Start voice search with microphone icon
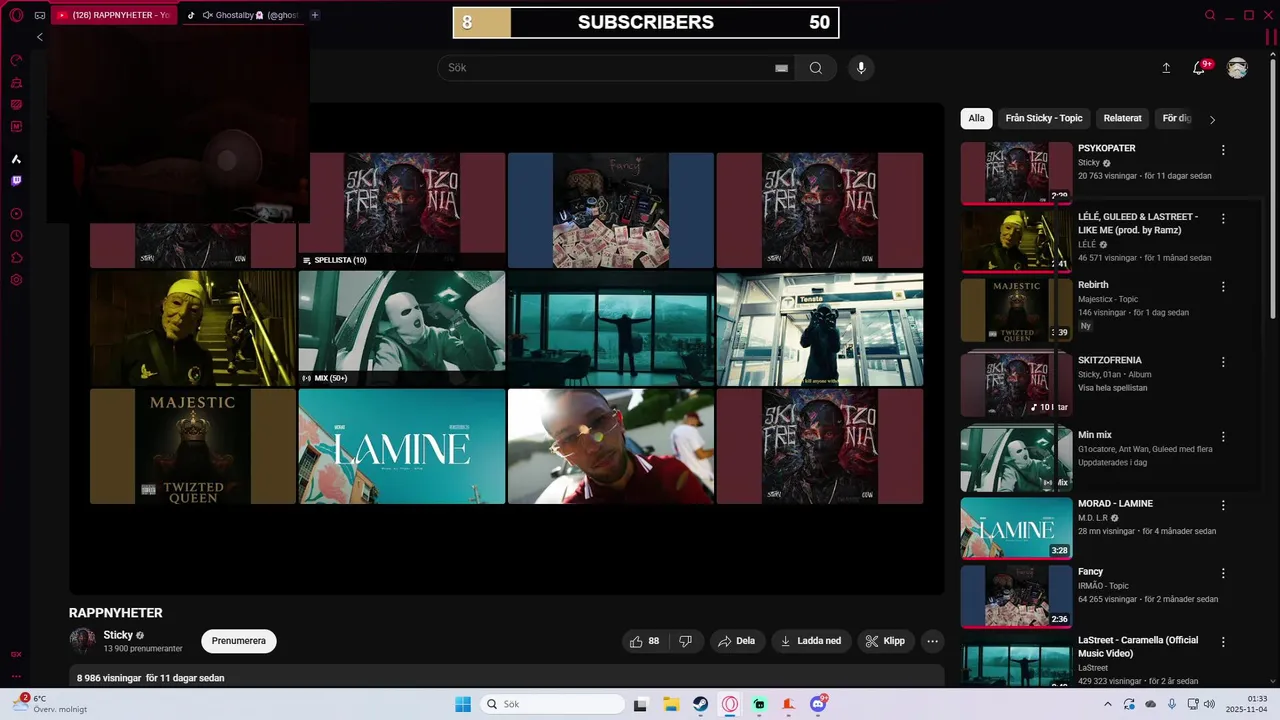1280x720 pixels. pos(861,68)
